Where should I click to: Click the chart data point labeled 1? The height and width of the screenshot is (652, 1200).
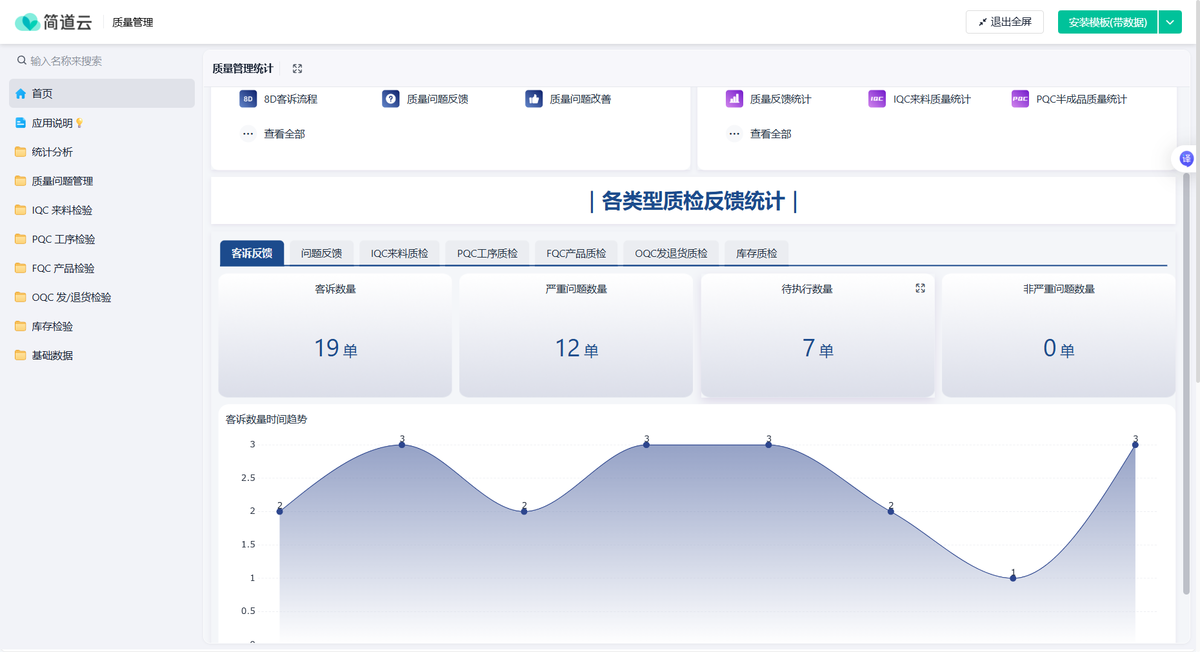[x=1013, y=578]
